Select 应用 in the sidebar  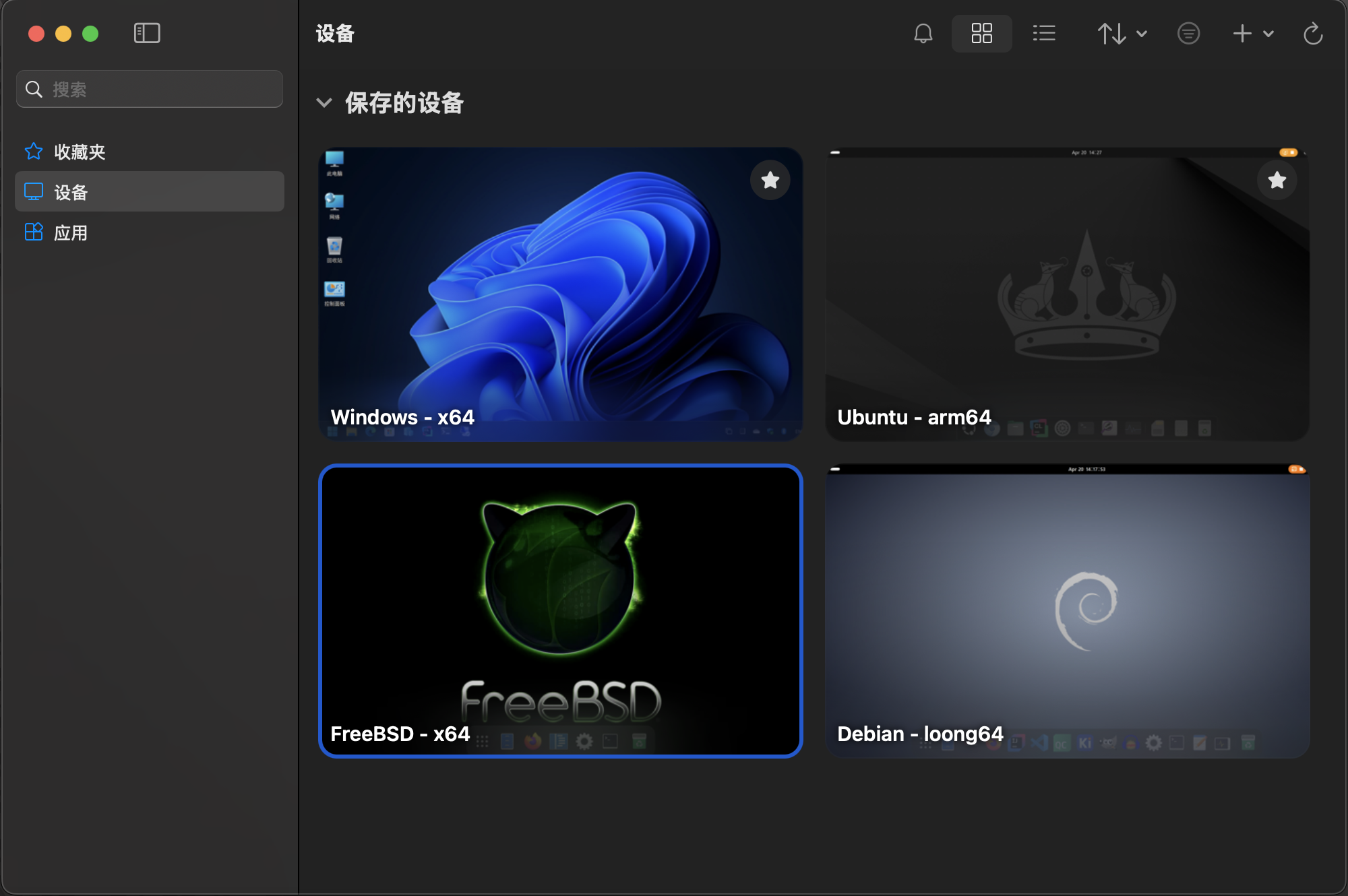coord(150,232)
